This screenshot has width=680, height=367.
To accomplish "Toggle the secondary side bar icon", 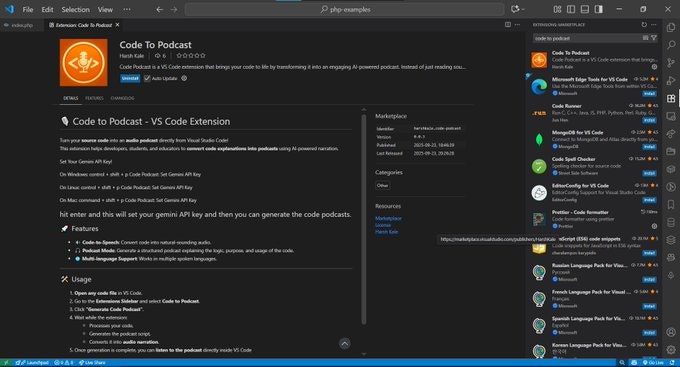I will (599, 9).
